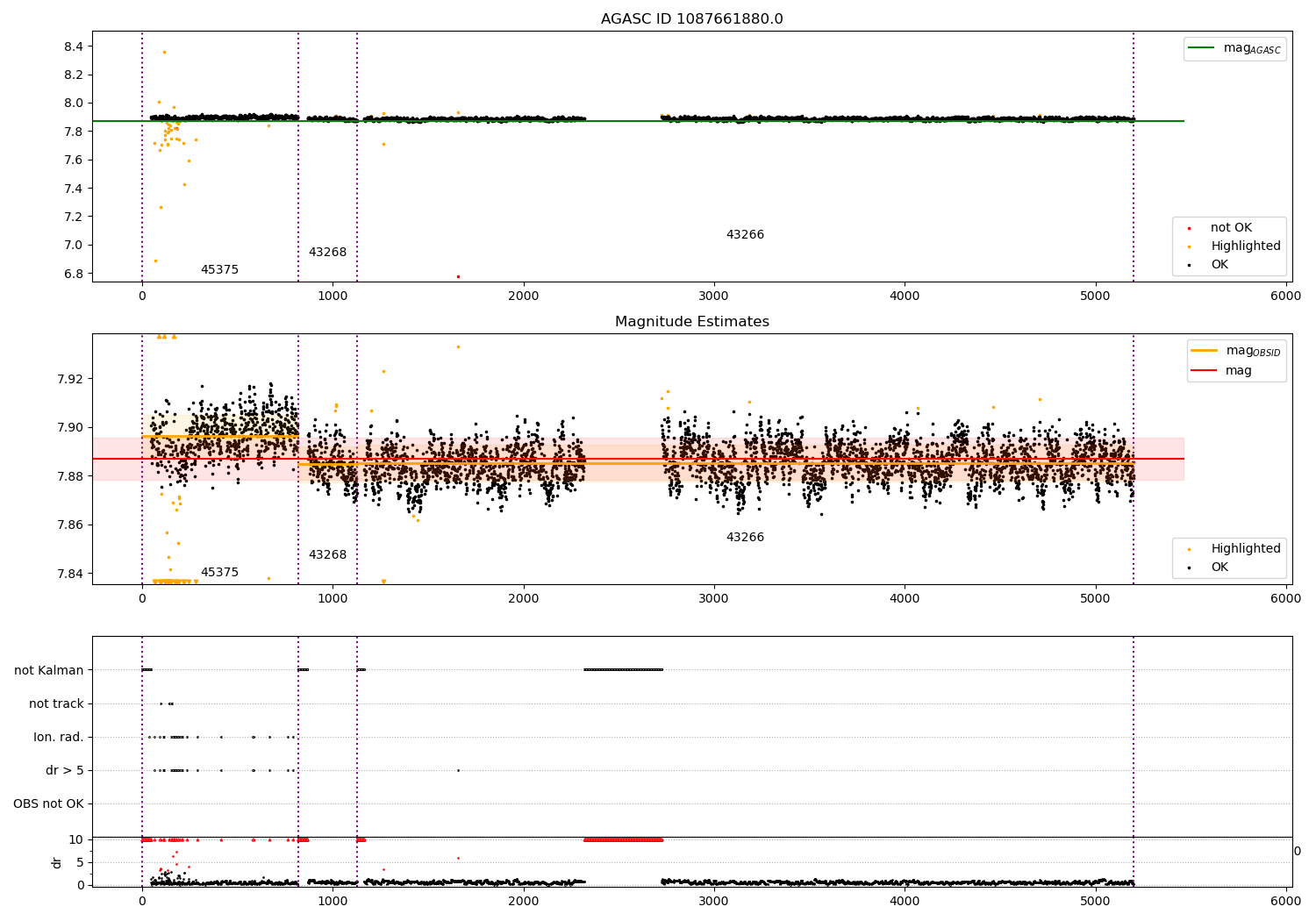The height and width of the screenshot is (921, 1316).
Task: Click the 43268 obsid label in top plot
Action: pos(327,253)
